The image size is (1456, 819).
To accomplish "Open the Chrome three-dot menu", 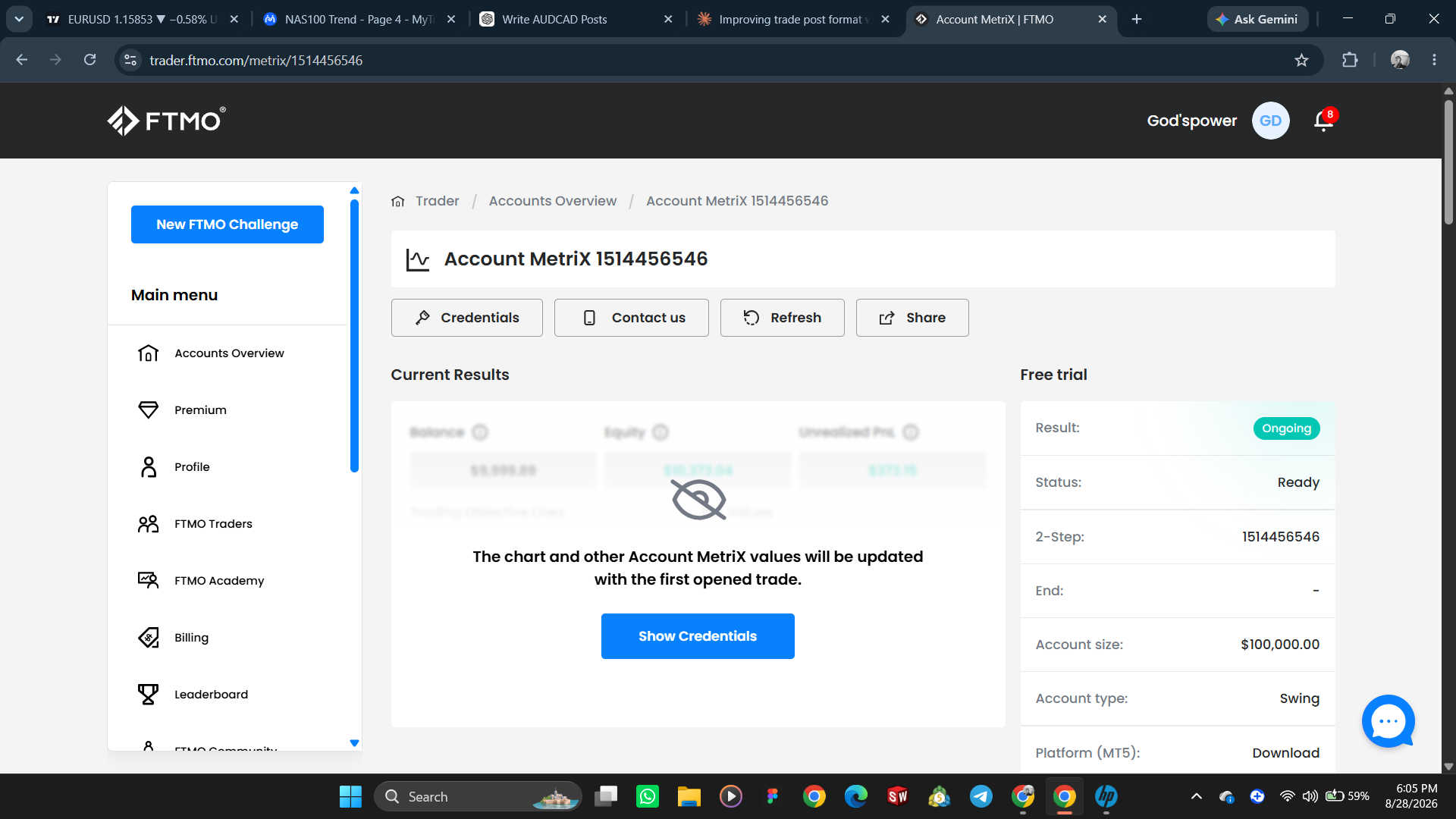I will [1434, 60].
